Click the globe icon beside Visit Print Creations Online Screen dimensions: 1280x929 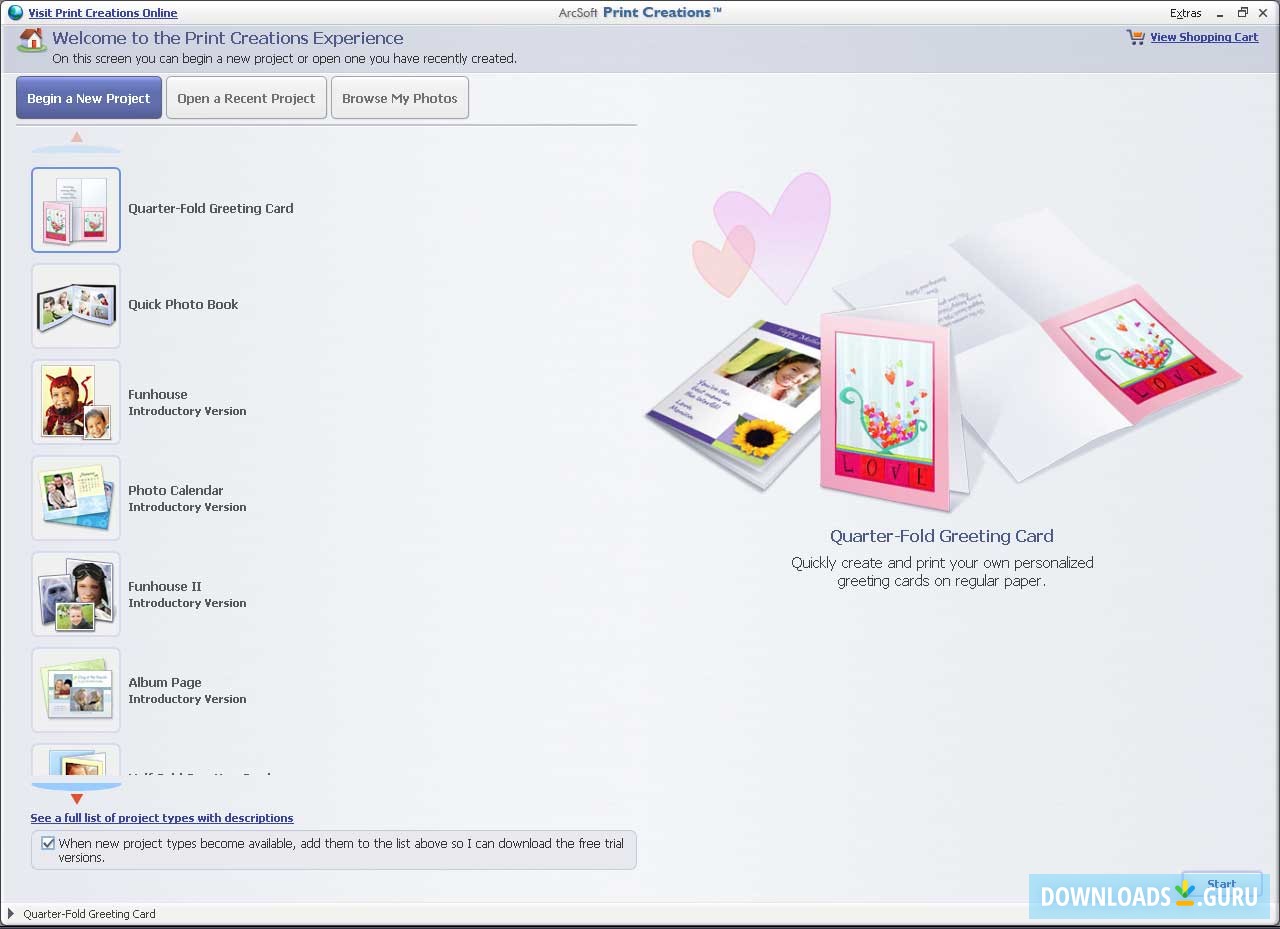15,12
